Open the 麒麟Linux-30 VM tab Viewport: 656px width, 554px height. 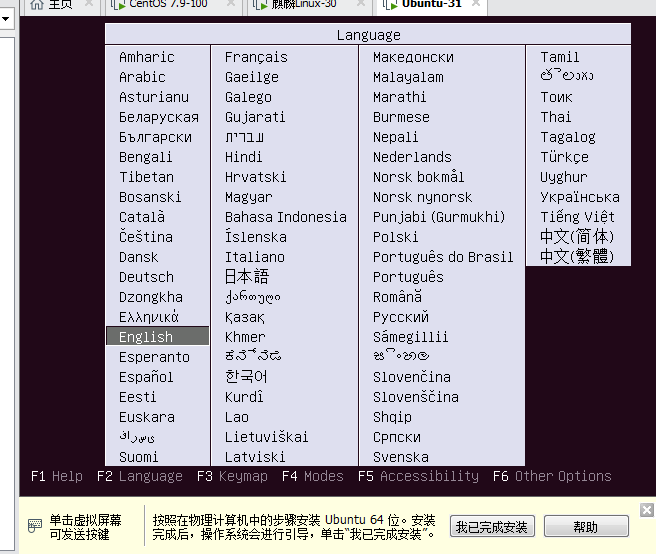tap(303, 5)
